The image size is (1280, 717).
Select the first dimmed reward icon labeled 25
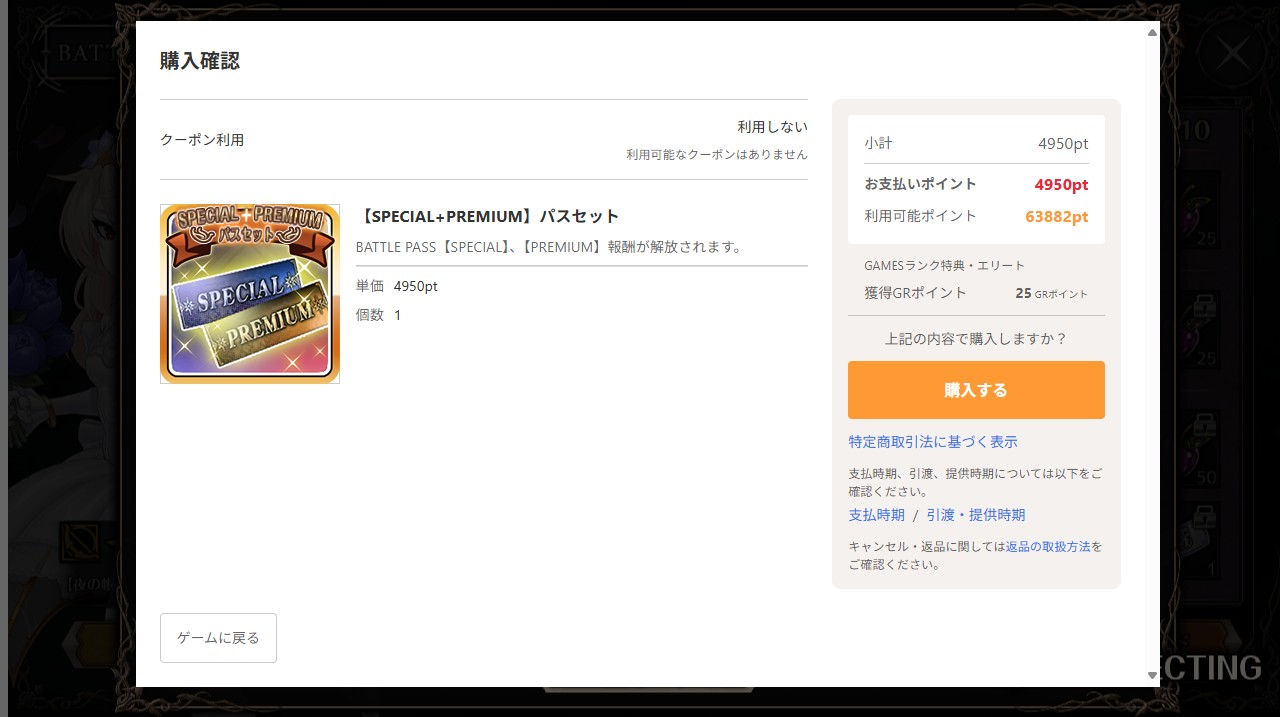click(1197, 212)
